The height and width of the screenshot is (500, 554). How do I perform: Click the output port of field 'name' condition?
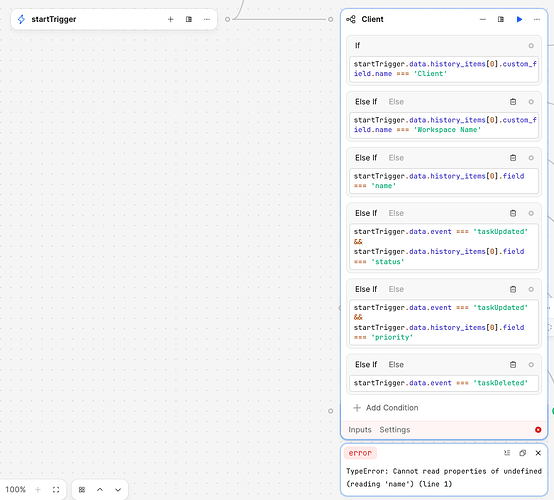click(531, 158)
